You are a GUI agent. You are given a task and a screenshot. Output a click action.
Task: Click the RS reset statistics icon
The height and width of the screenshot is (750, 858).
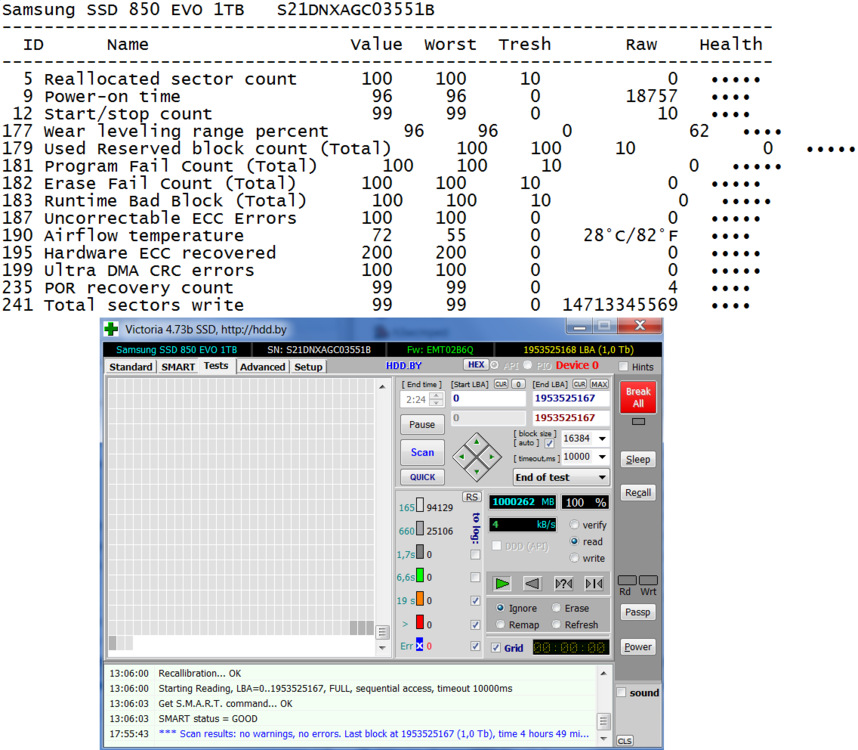click(471, 497)
